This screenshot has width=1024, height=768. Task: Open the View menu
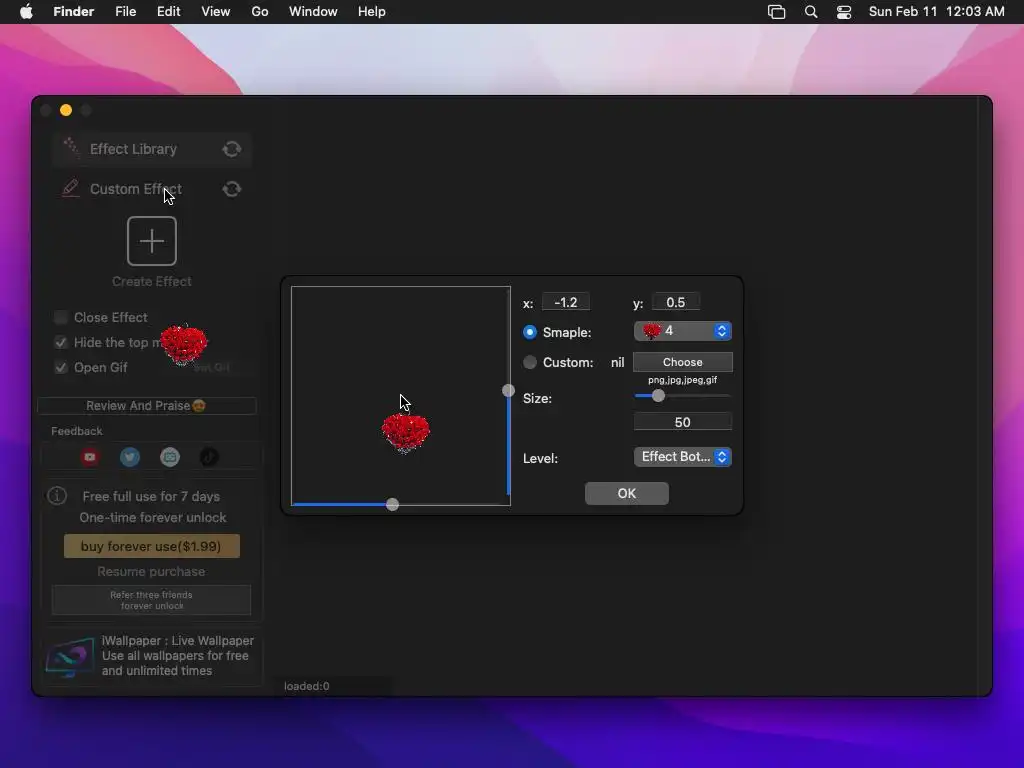(x=216, y=12)
